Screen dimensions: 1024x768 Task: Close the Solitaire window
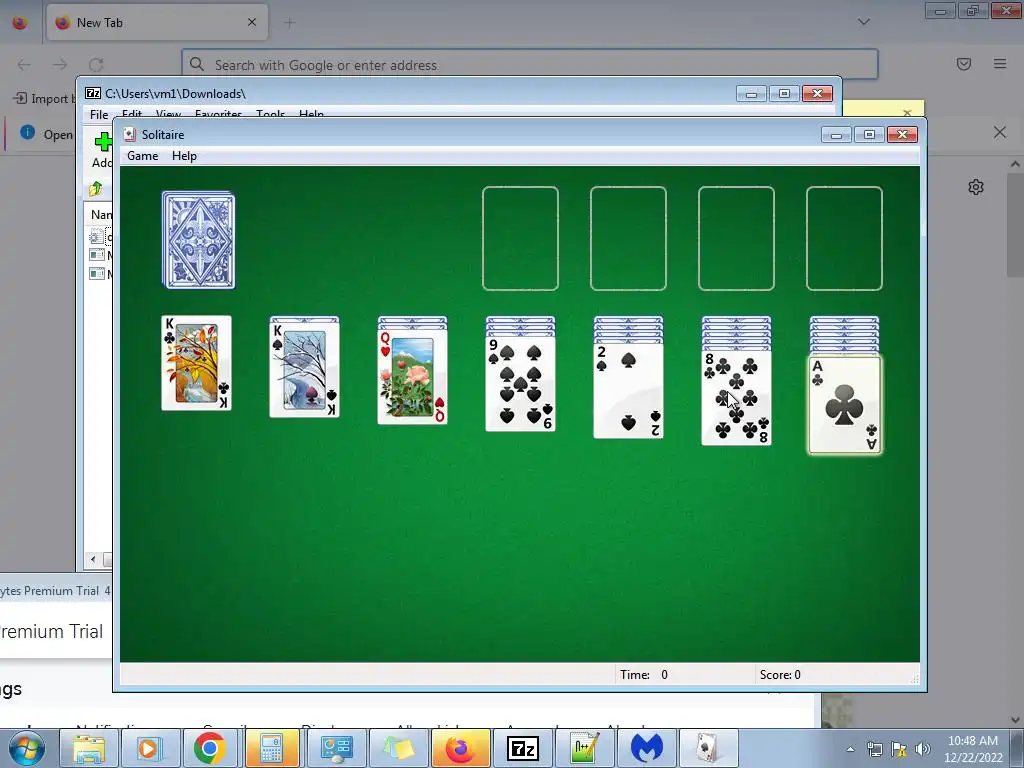[903, 135]
